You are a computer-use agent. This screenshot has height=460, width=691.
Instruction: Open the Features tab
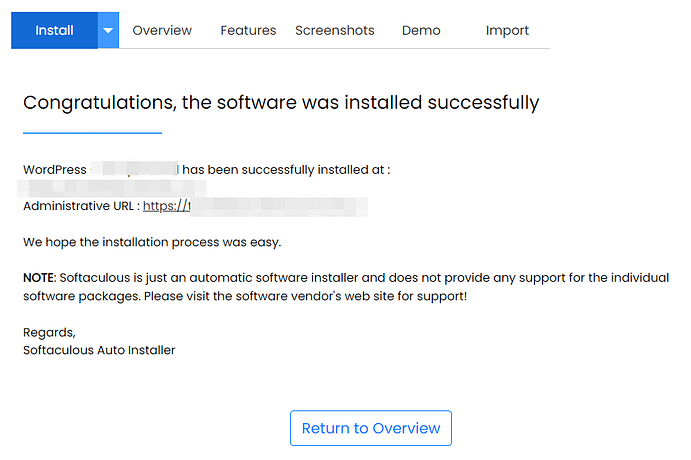(248, 30)
